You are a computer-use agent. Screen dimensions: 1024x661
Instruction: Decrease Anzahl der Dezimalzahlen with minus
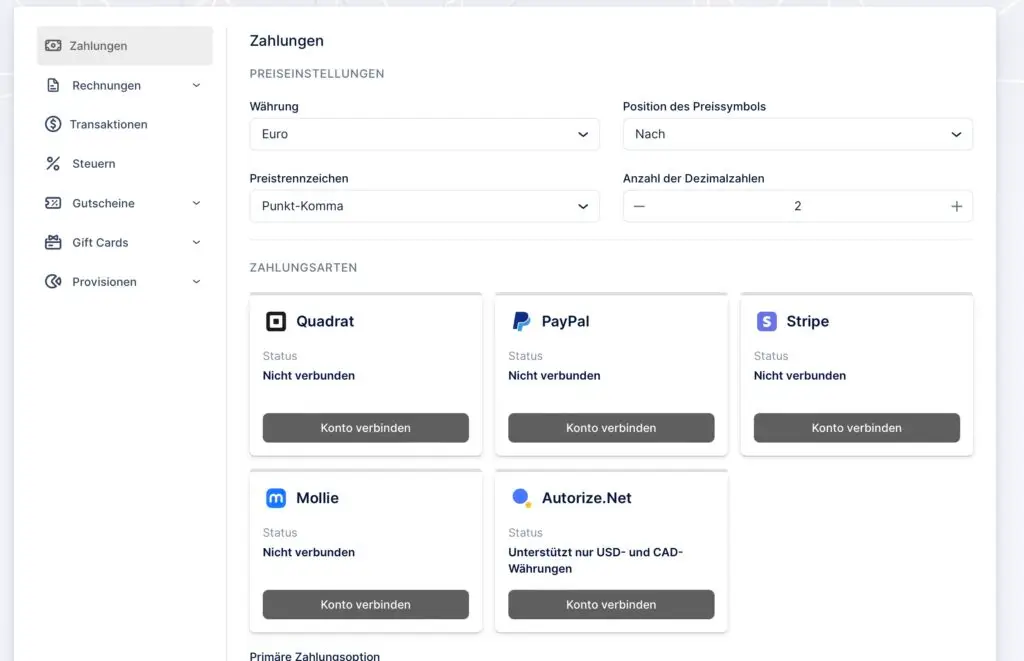pyautogui.click(x=639, y=206)
